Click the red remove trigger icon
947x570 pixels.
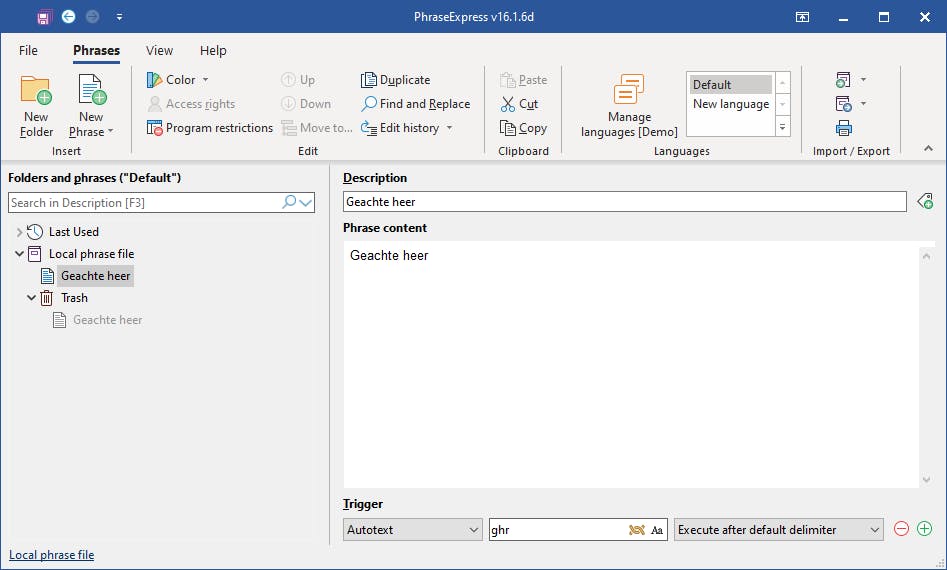[x=901, y=530]
